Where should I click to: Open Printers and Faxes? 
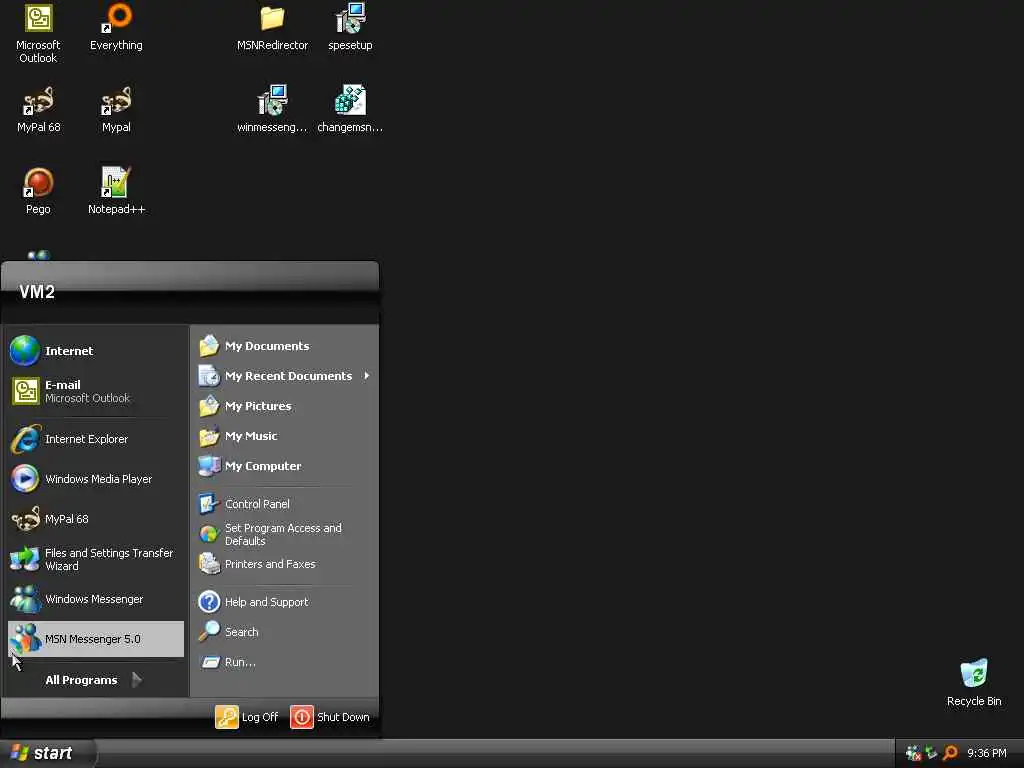pos(285,564)
